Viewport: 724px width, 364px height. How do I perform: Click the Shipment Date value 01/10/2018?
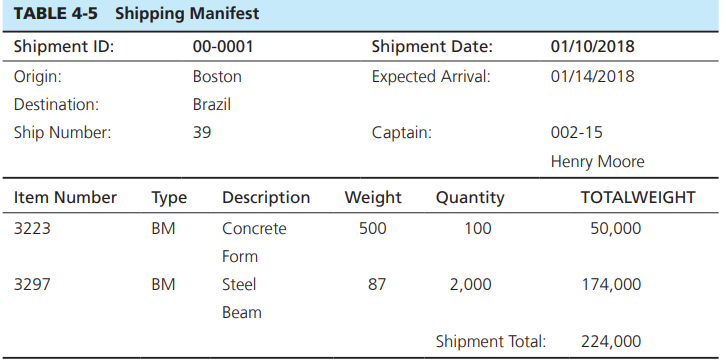592,47
